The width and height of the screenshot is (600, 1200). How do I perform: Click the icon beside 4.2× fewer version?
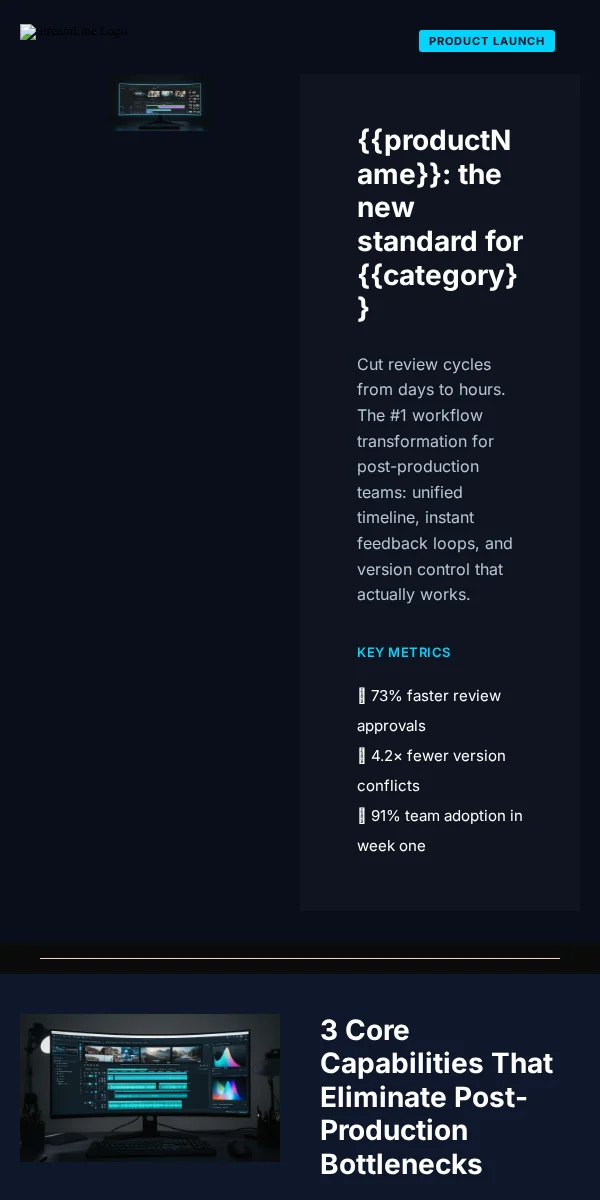click(x=362, y=756)
